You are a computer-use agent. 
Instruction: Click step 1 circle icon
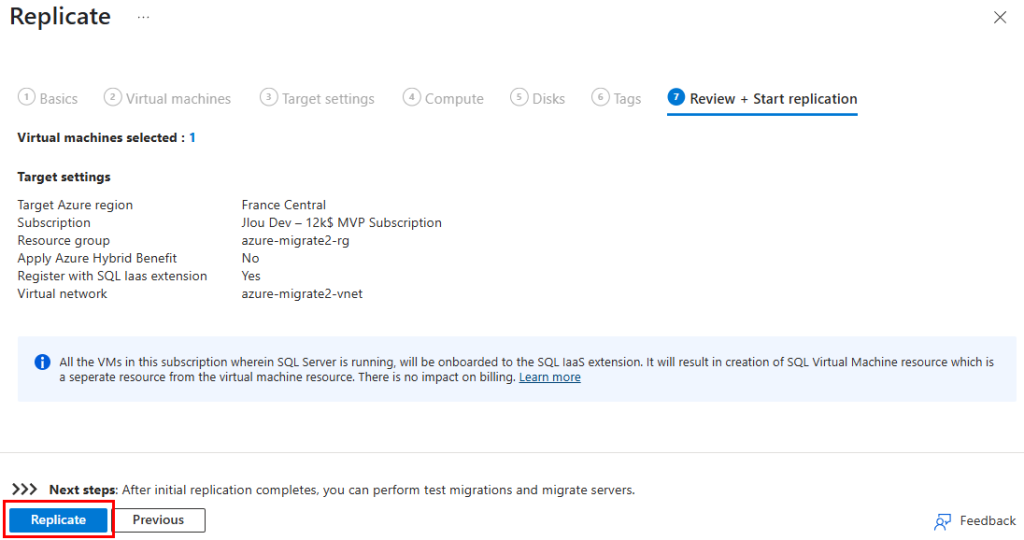click(x=26, y=97)
